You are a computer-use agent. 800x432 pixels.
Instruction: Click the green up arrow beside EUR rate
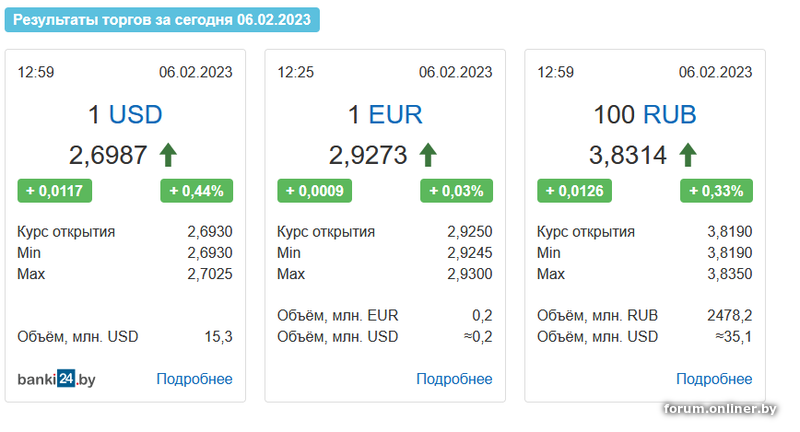pyautogui.click(x=428, y=155)
